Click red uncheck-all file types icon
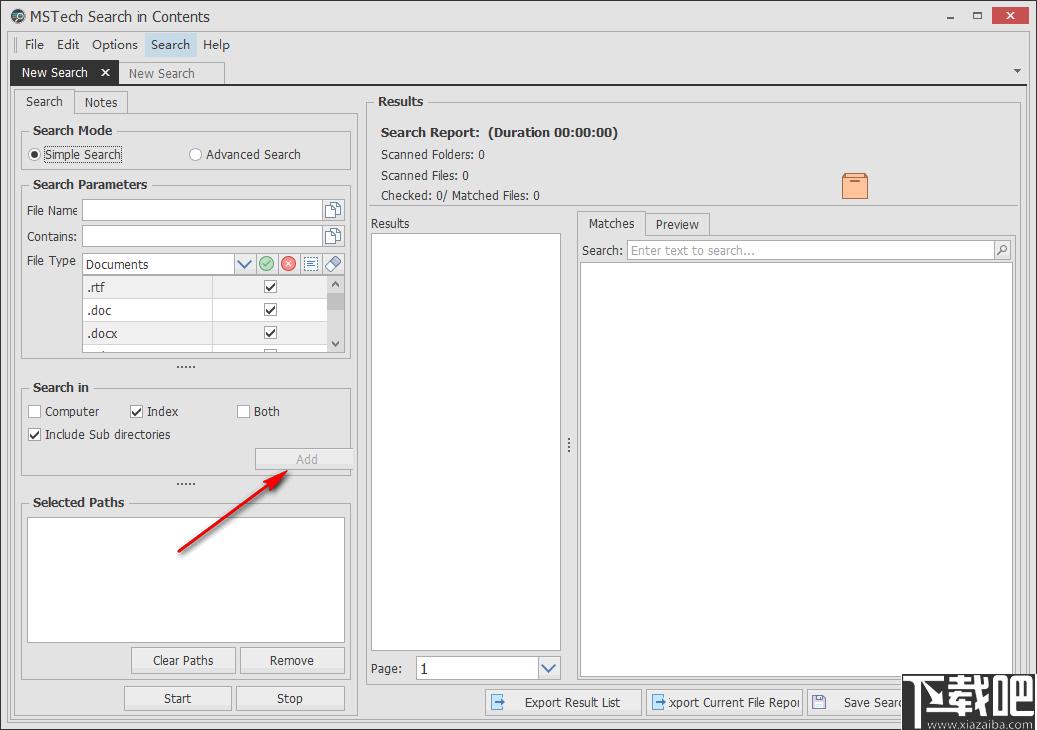The height and width of the screenshot is (730, 1037). (x=288, y=264)
